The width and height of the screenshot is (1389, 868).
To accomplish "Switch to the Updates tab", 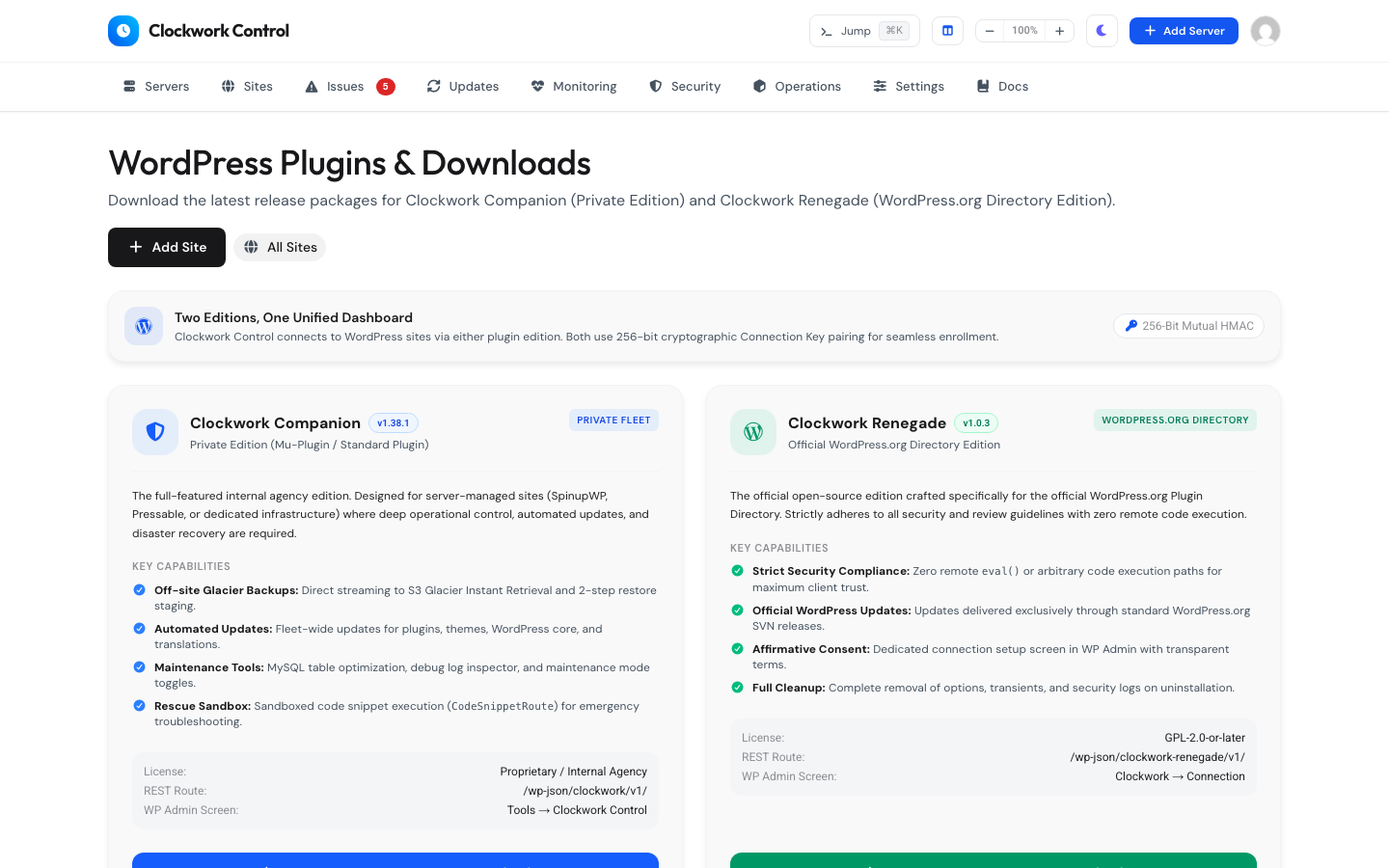I will click(463, 87).
